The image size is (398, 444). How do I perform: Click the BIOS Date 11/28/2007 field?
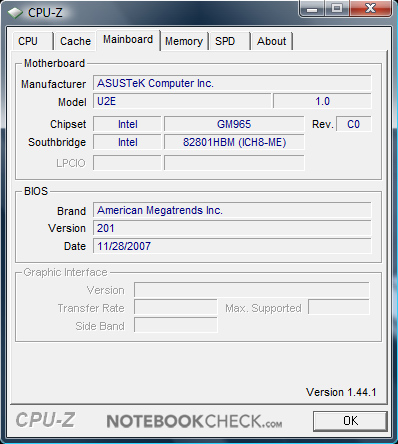tap(232, 246)
